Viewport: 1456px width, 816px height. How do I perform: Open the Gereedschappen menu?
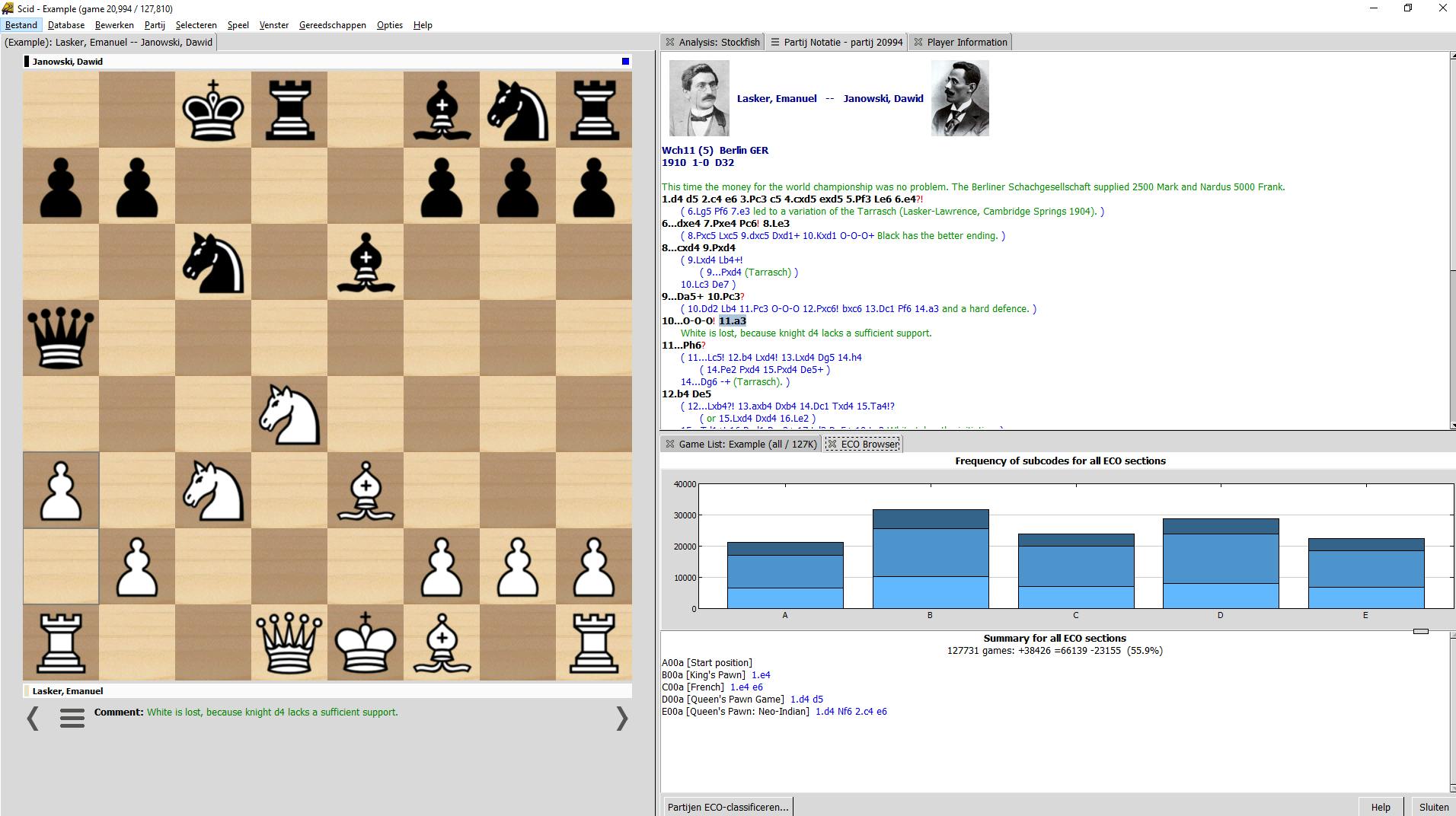(x=333, y=25)
